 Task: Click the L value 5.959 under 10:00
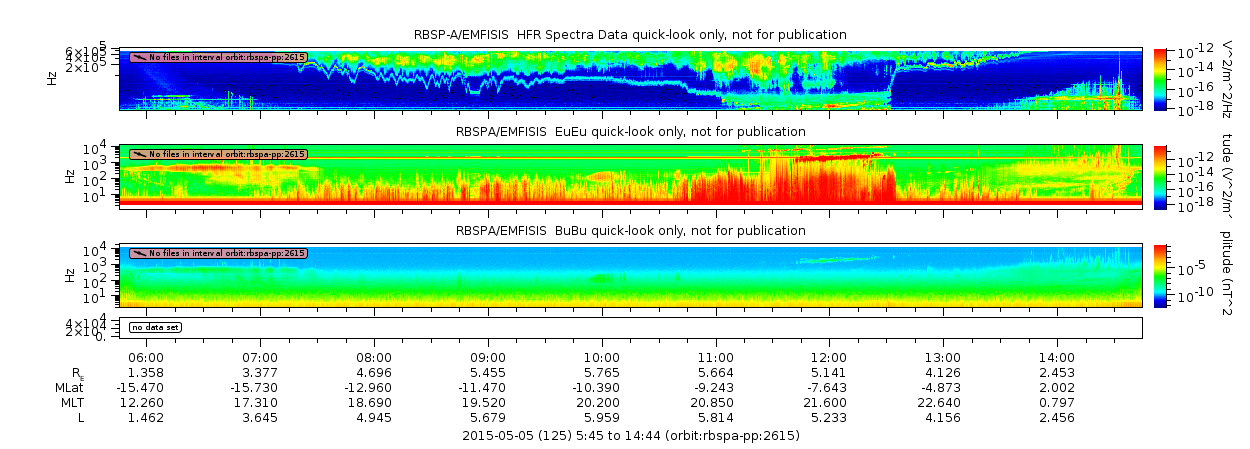601,417
